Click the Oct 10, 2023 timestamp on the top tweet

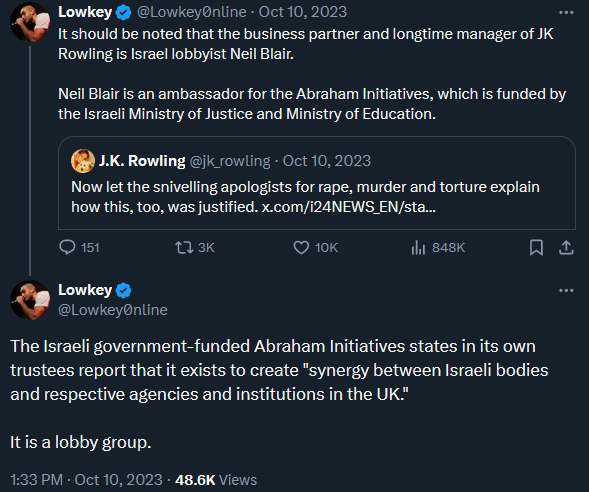click(x=303, y=12)
